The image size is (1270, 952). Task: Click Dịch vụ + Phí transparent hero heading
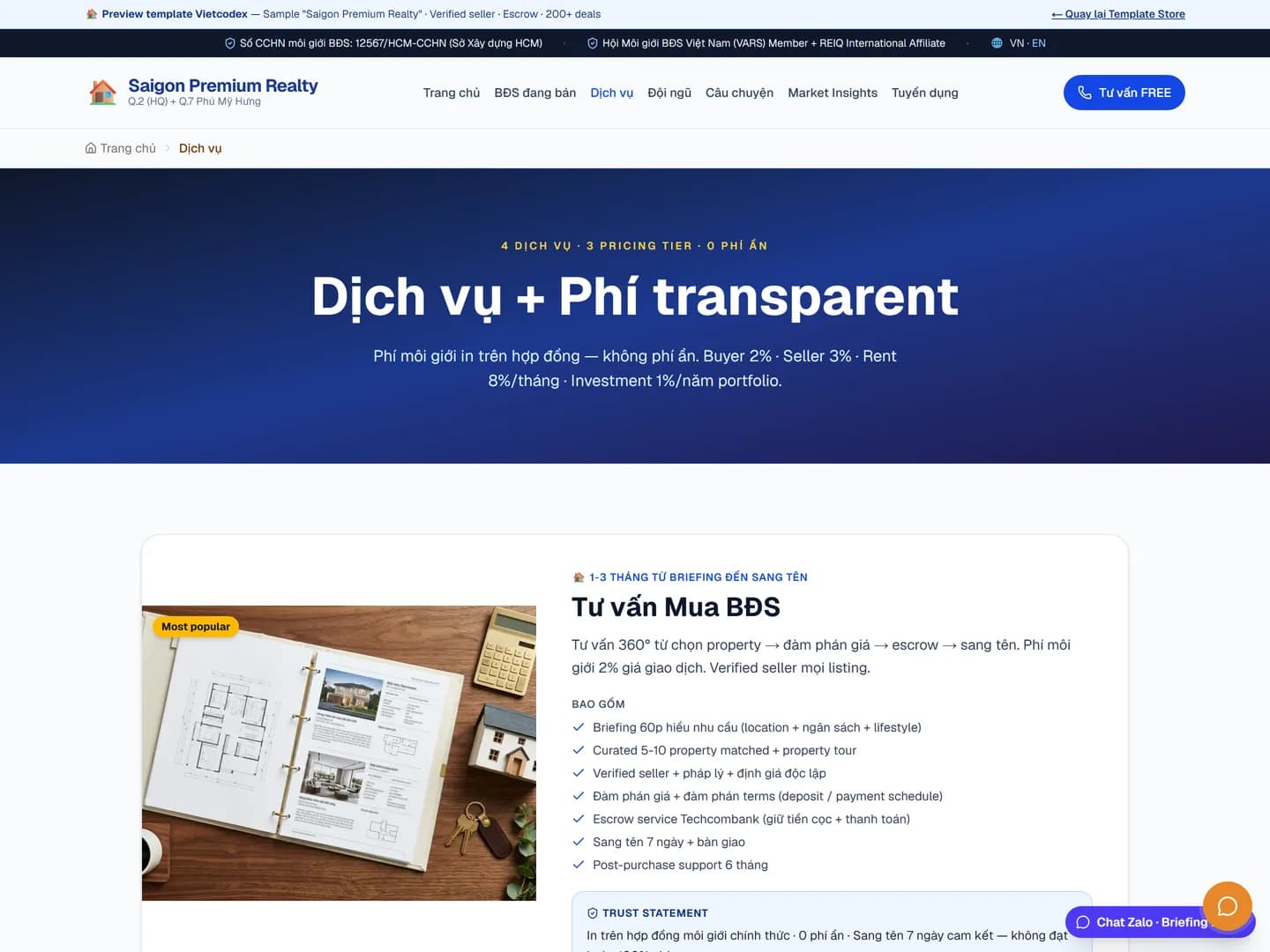click(x=635, y=296)
